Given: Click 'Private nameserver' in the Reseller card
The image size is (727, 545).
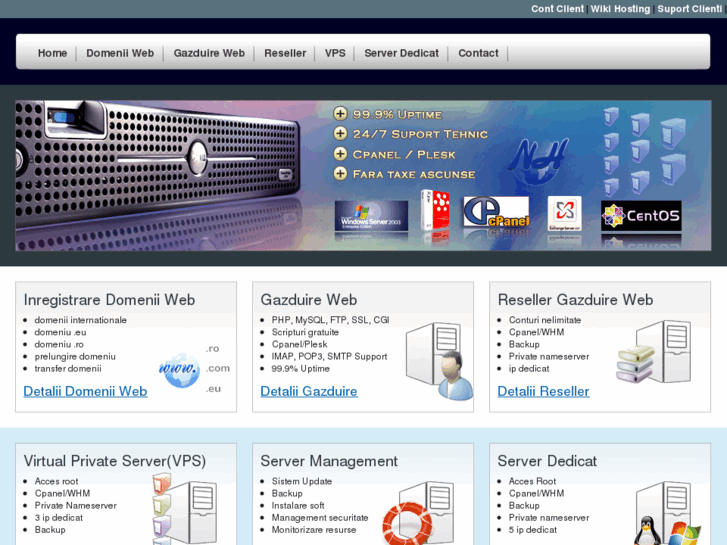Looking at the screenshot, I should click(x=549, y=357).
